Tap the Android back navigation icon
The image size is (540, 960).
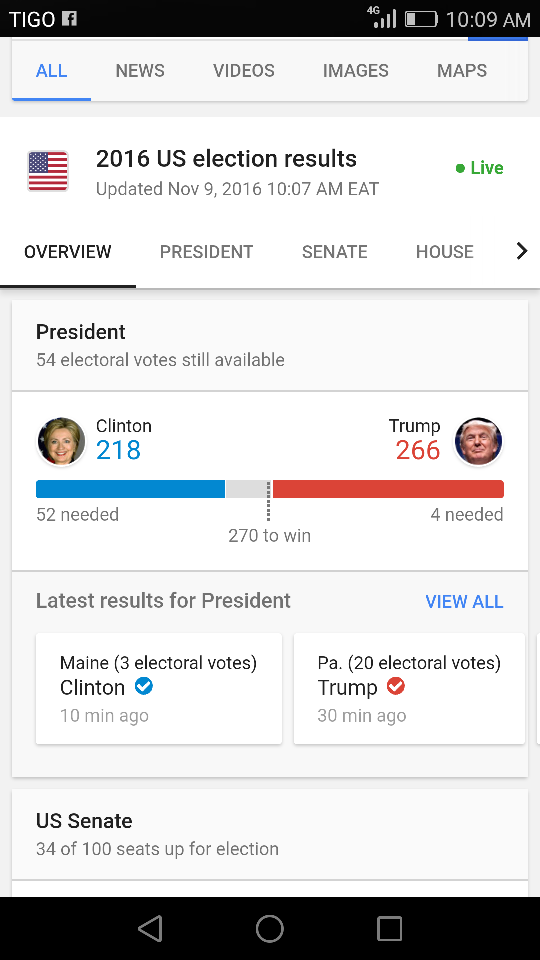pyautogui.click(x=150, y=928)
